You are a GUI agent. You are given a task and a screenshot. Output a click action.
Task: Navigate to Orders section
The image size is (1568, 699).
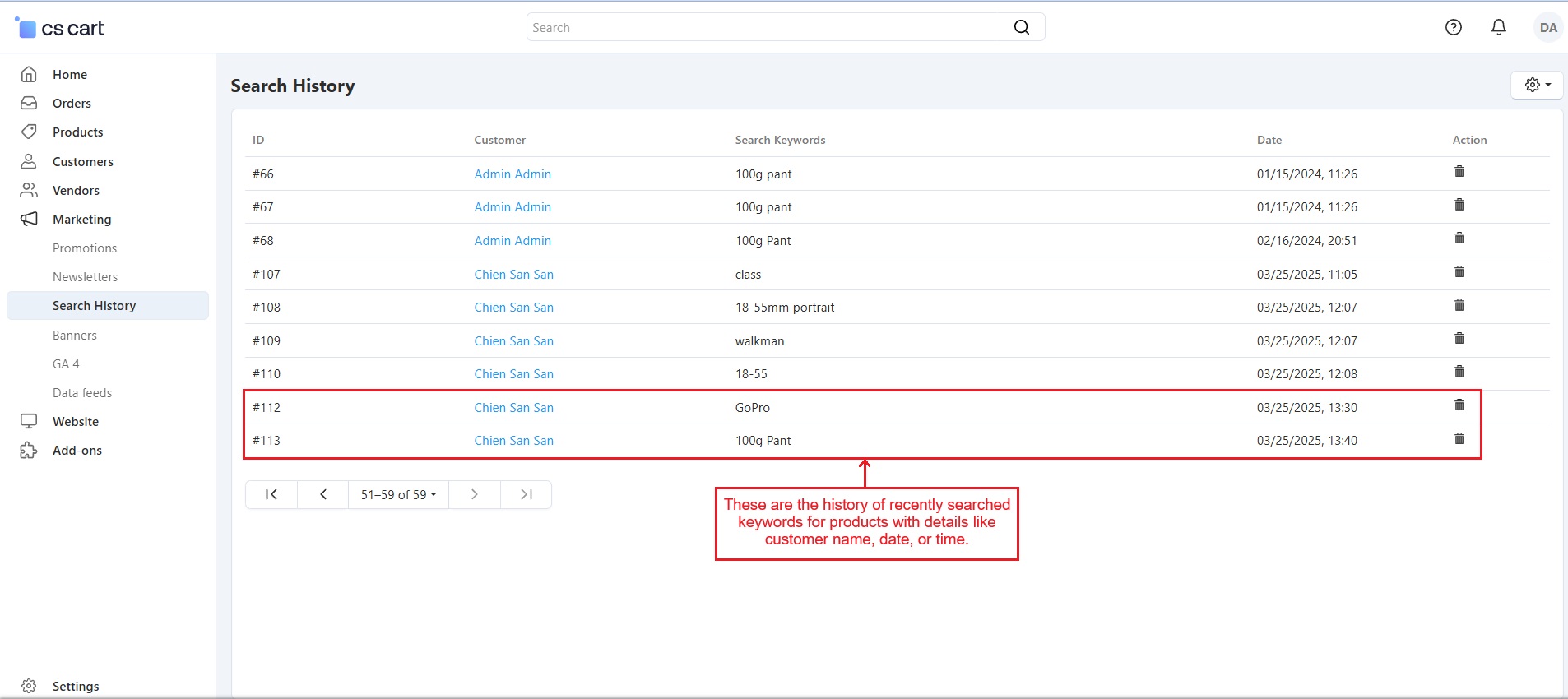72,104
